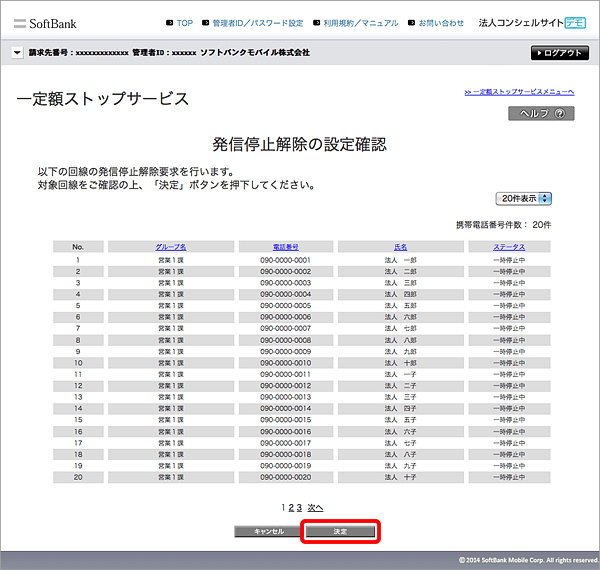This screenshot has height=570, width=600.
Task: Select phone number 090-0000-0014 cell
Action: [285, 408]
